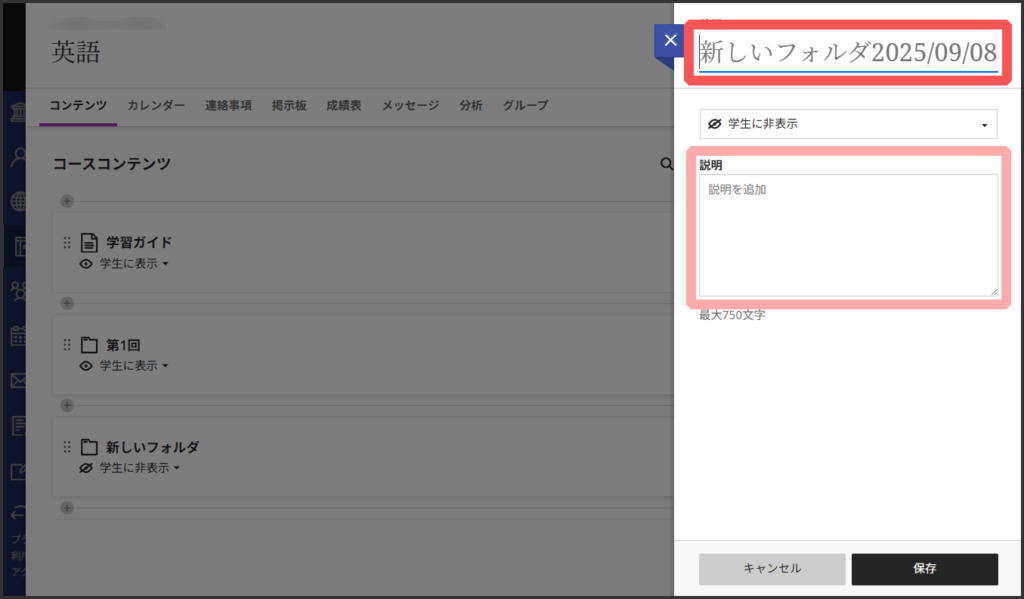The height and width of the screenshot is (599, 1024).
Task: Click the folder icon of 新しいフォルダ item
Action: click(x=90, y=447)
